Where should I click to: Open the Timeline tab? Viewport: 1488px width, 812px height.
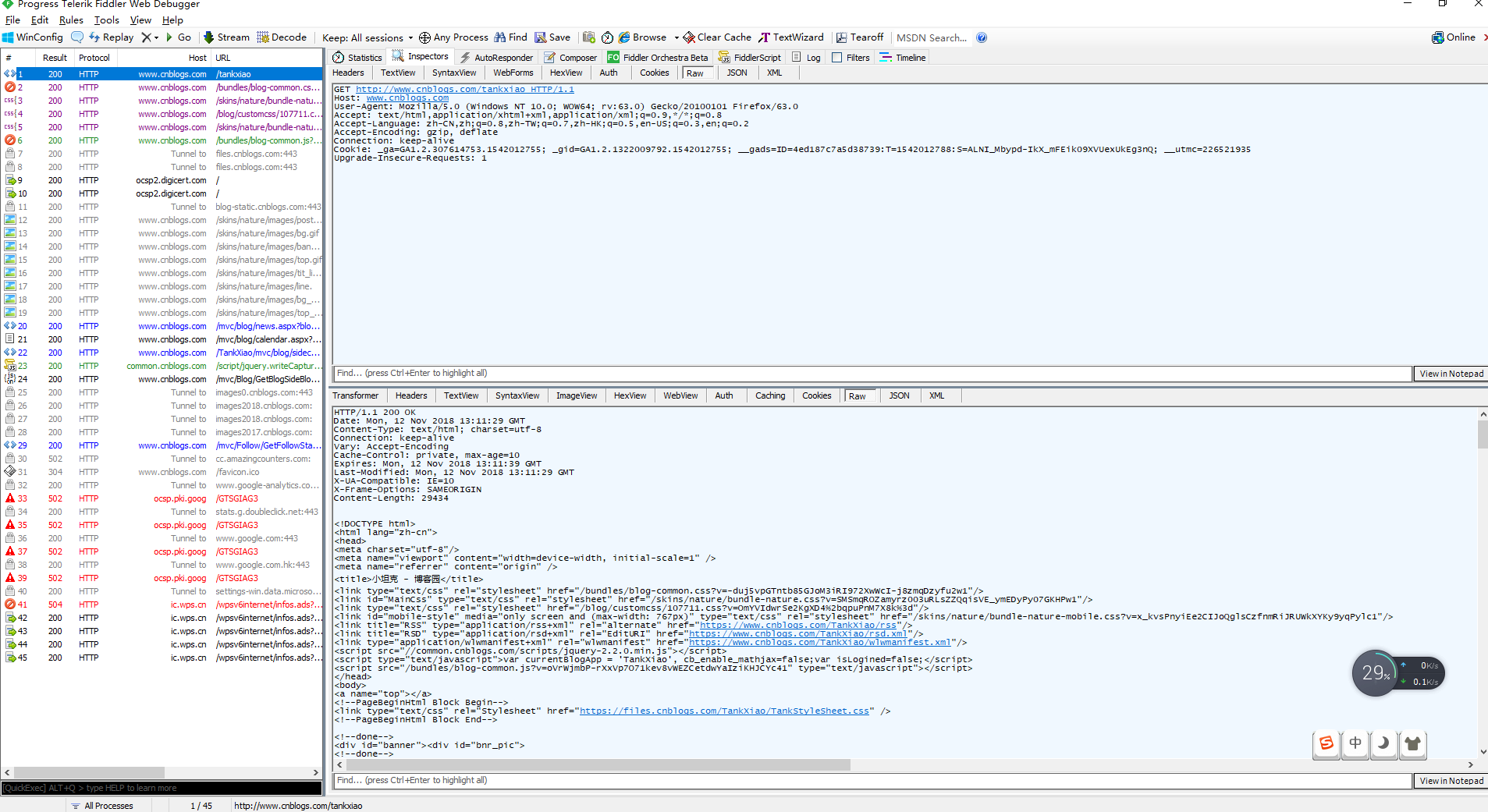click(903, 58)
